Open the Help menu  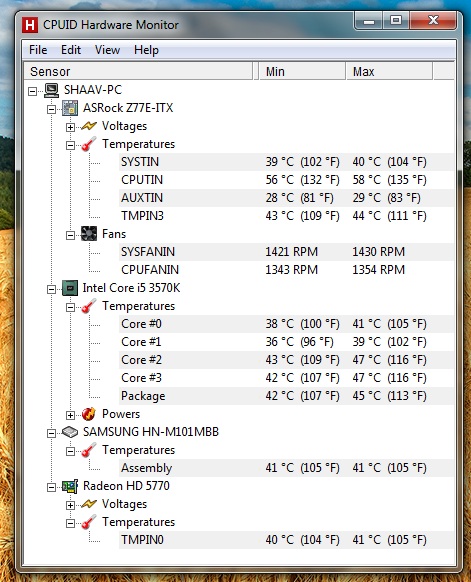[x=146, y=50]
